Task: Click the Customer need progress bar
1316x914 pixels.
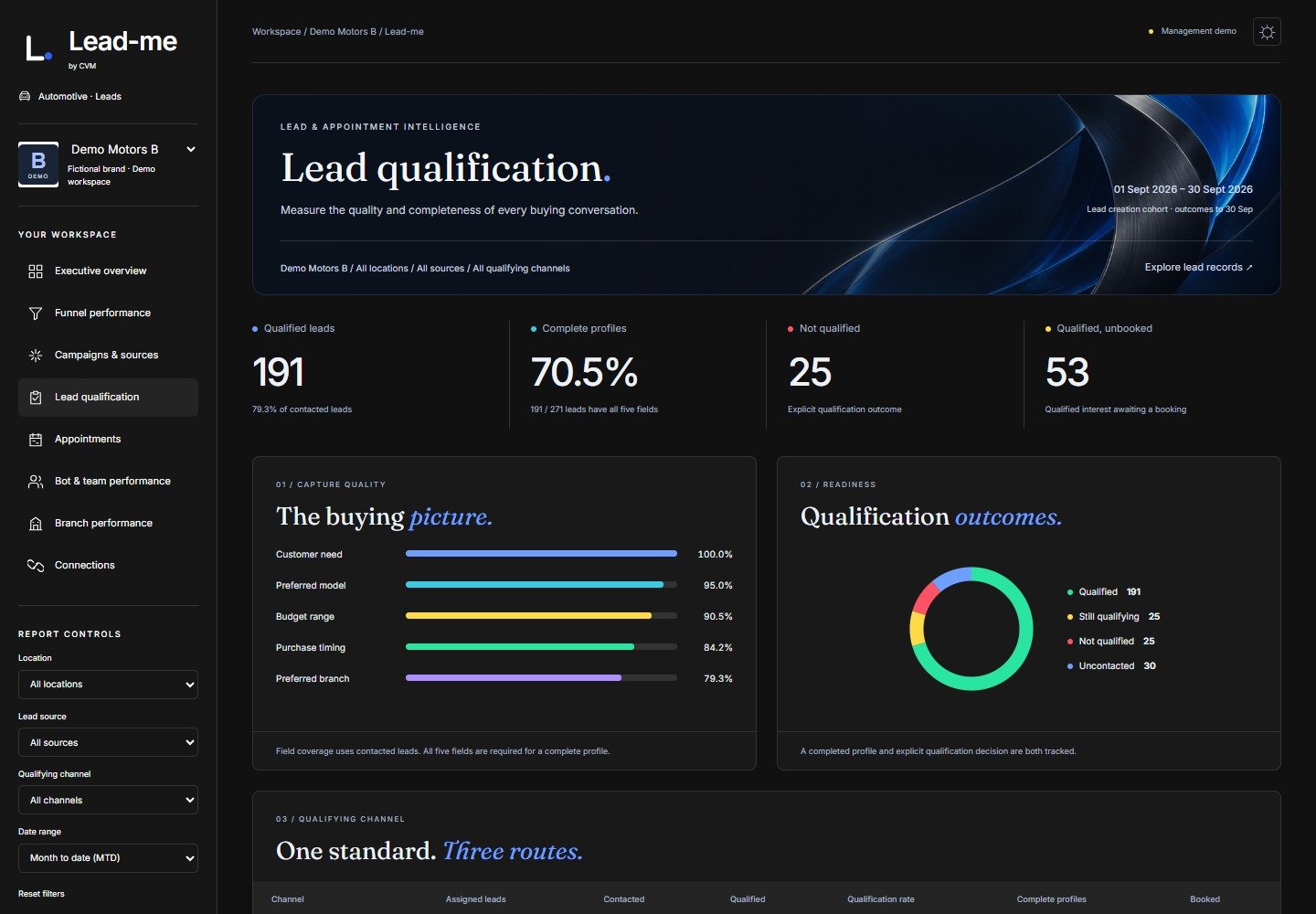Action: 541,554
